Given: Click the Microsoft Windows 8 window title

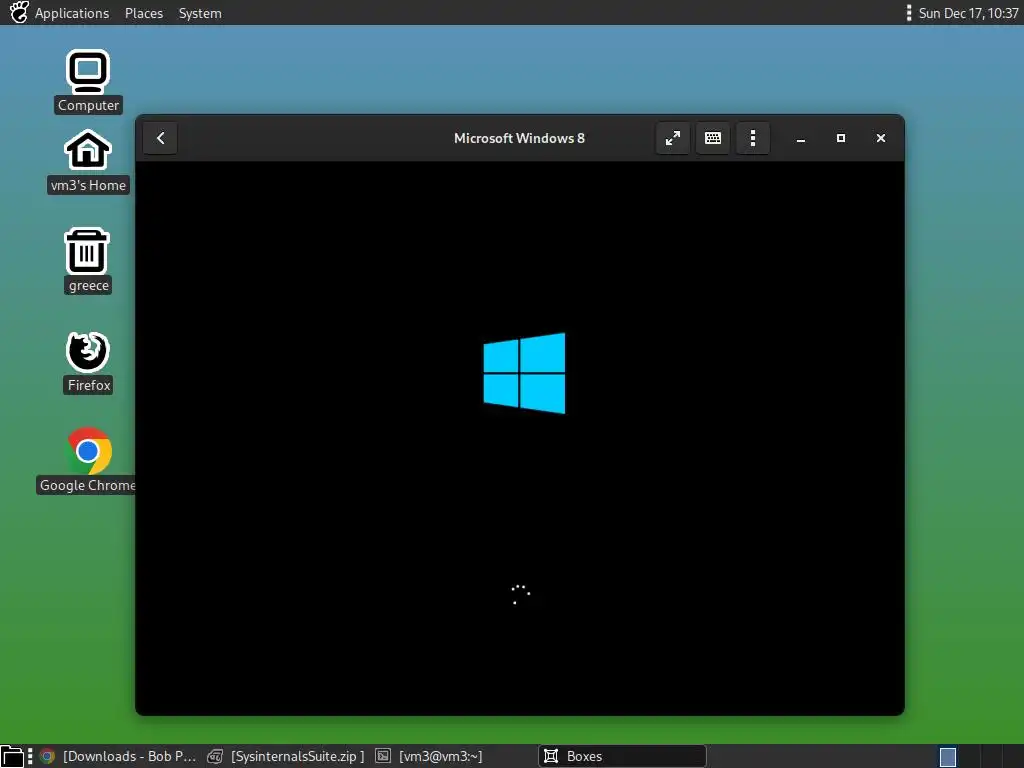Looking at the screenshot, I should click(x=519, y=138).
